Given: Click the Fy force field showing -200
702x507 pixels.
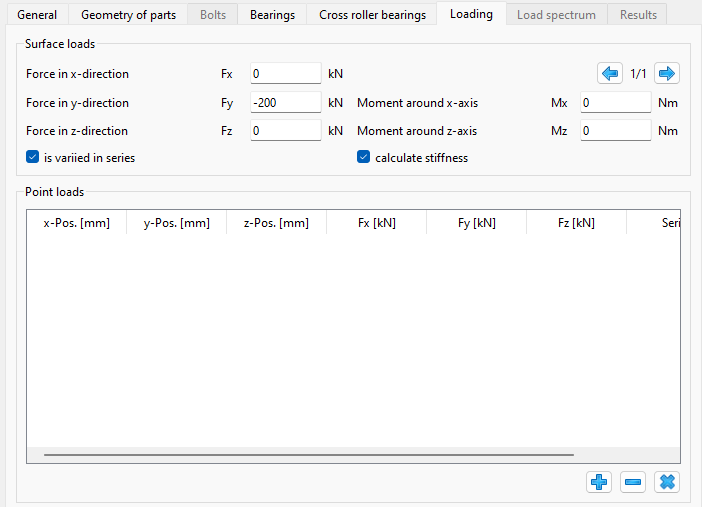Looking at the screenshot, I should coord(285,102).
